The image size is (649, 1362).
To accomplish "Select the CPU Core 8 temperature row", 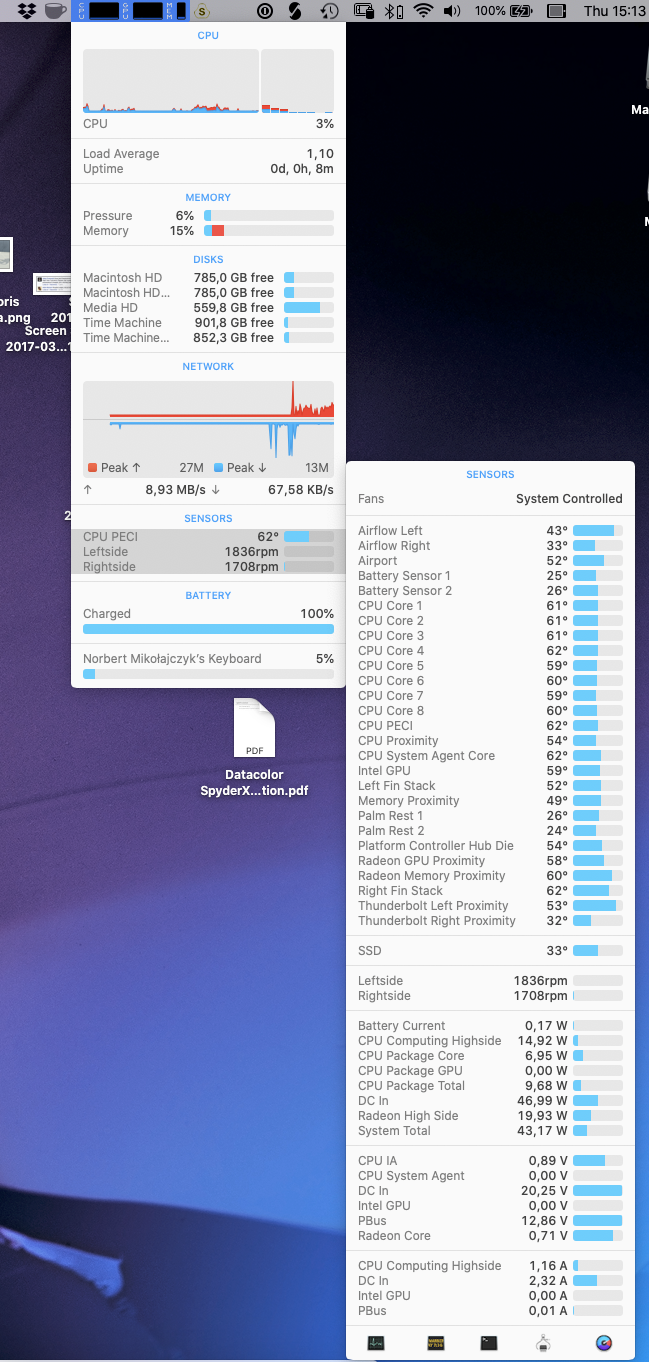I will coord(490,711).
